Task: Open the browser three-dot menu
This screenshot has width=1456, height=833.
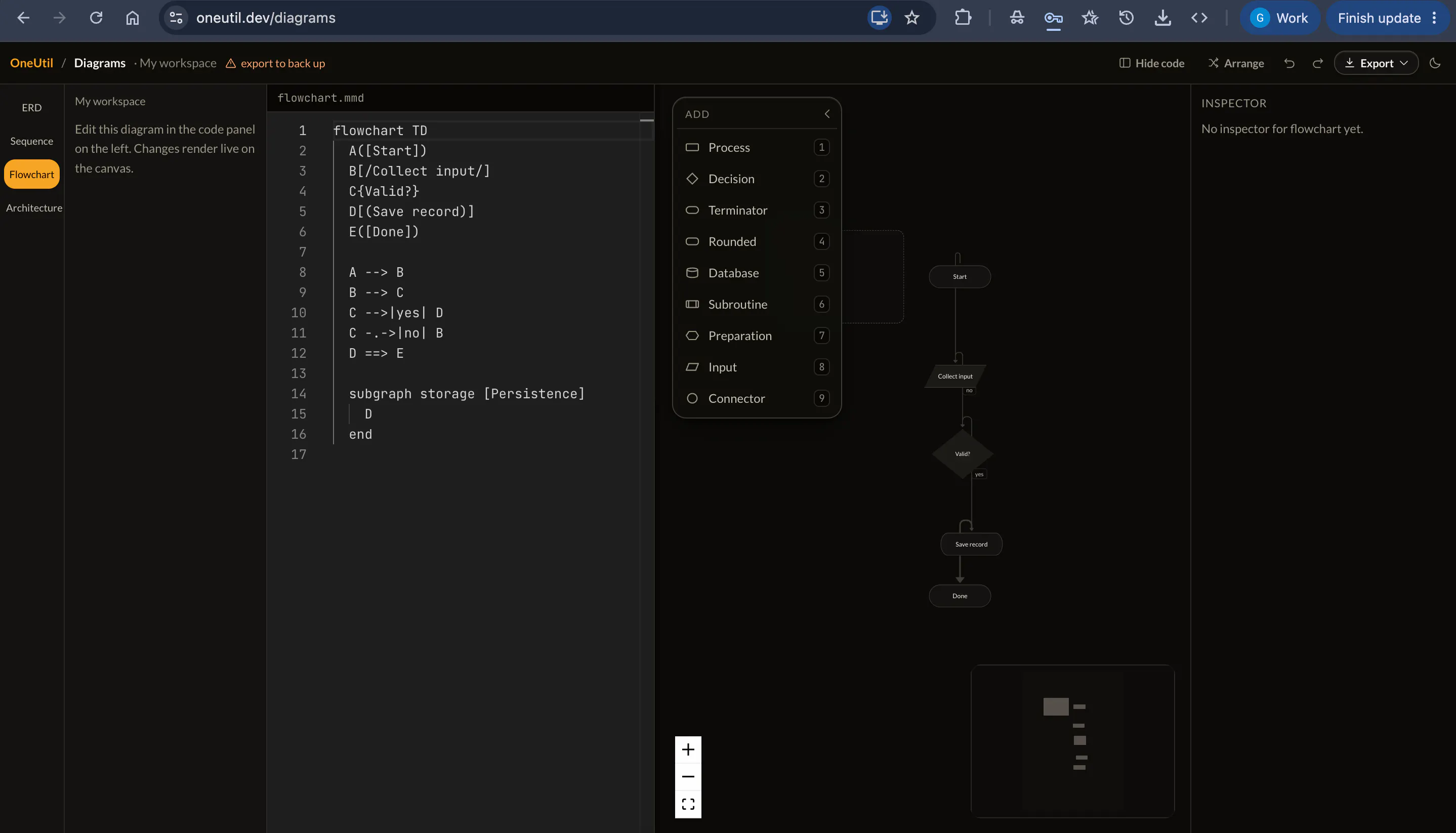Action: click(x=1434, y=18)
